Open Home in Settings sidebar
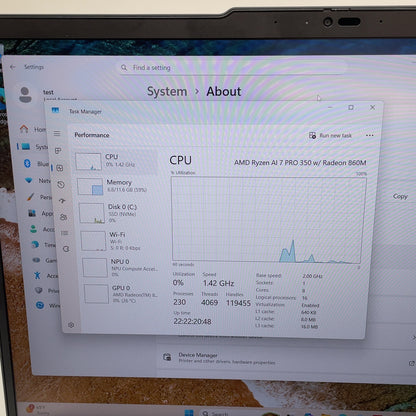Screen dimensions: 416x416 coord(32,129)
